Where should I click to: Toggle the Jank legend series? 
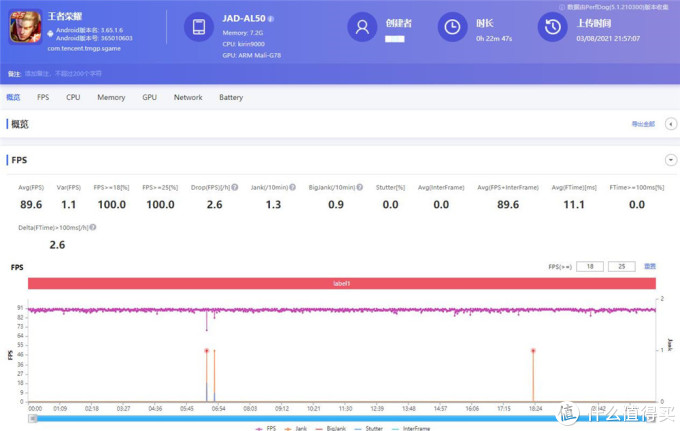tap(295, 428)
